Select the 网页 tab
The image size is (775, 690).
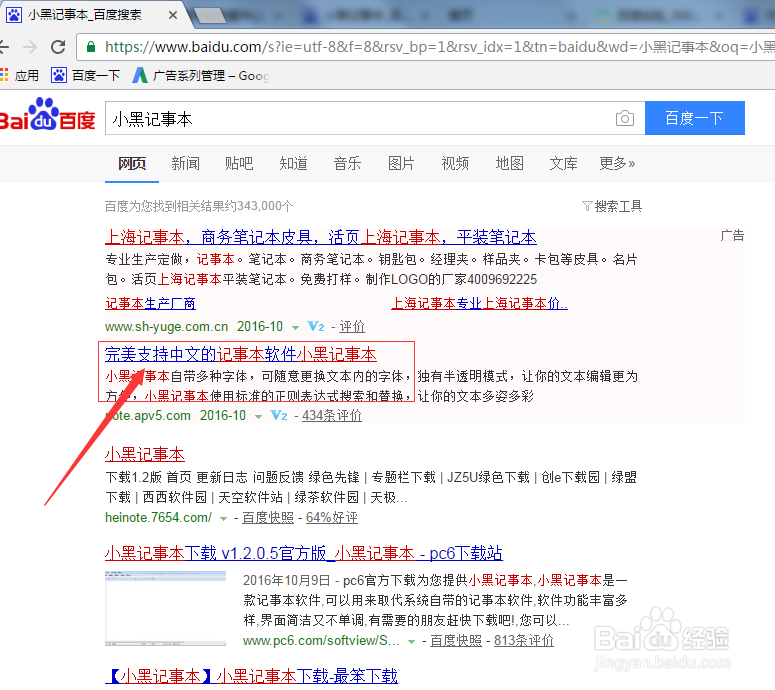pyautogui.click(x=132, y=163)
